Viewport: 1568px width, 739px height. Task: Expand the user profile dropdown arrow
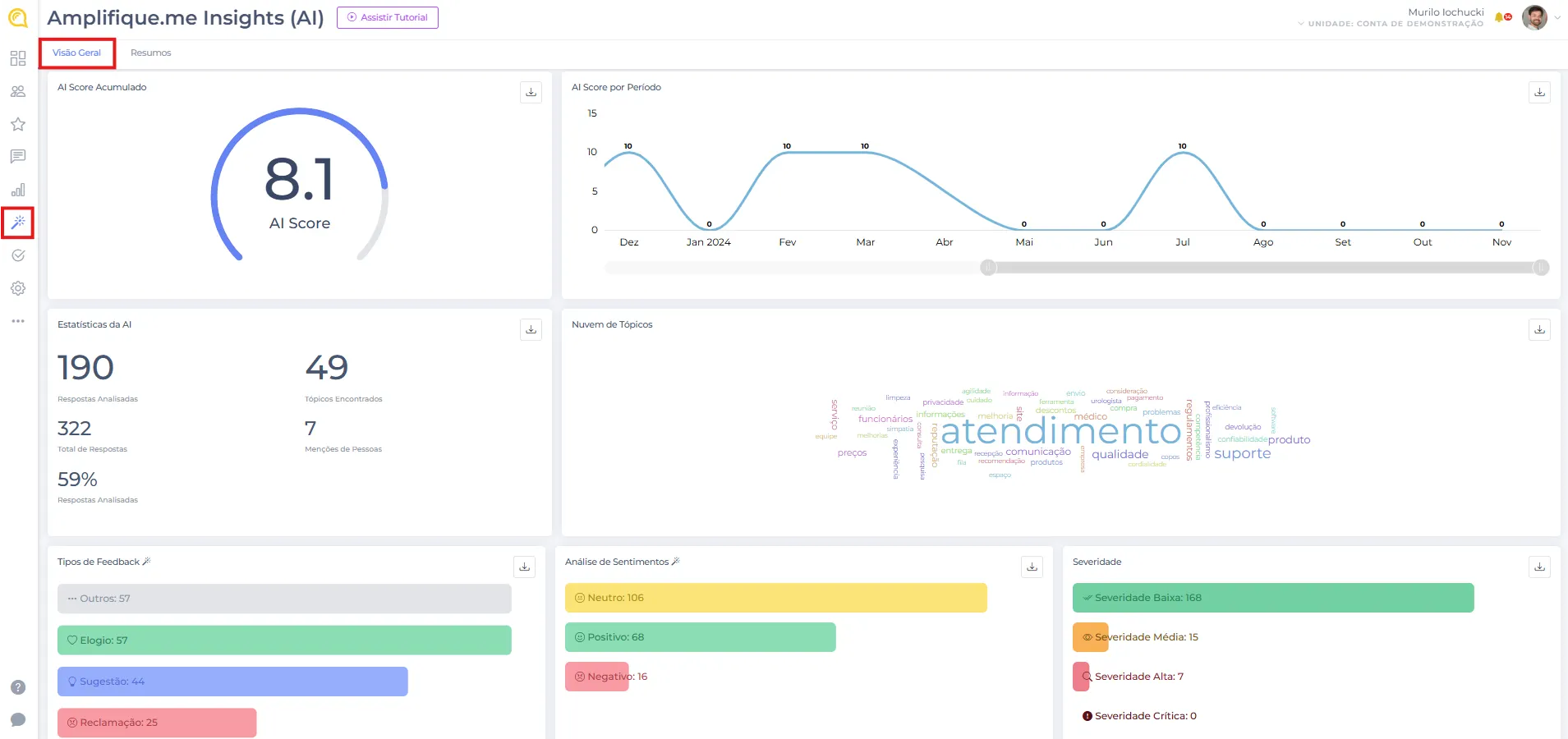(x=1557, y=17)
